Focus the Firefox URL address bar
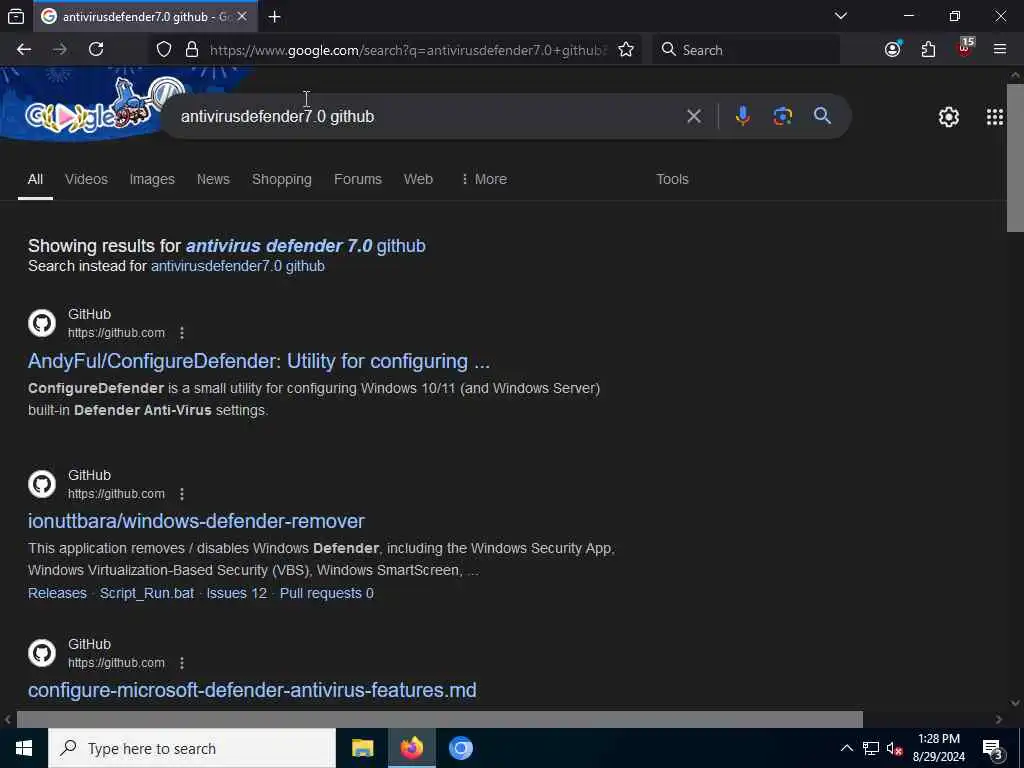Viewport: 1024px width, 768px height. coord(408,50)
